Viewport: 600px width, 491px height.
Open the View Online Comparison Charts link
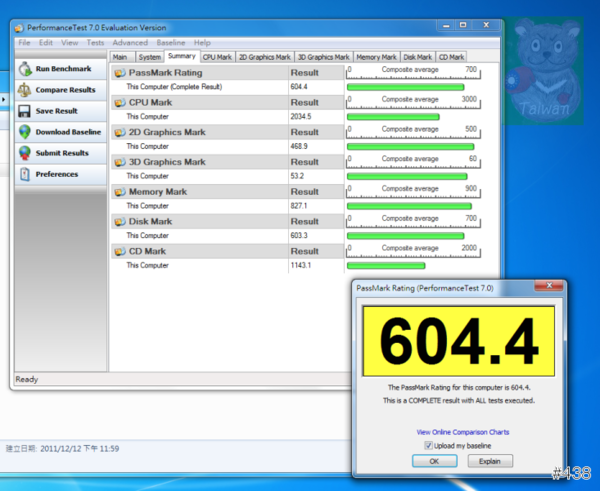pyautogui.click(x=462, y=432)
